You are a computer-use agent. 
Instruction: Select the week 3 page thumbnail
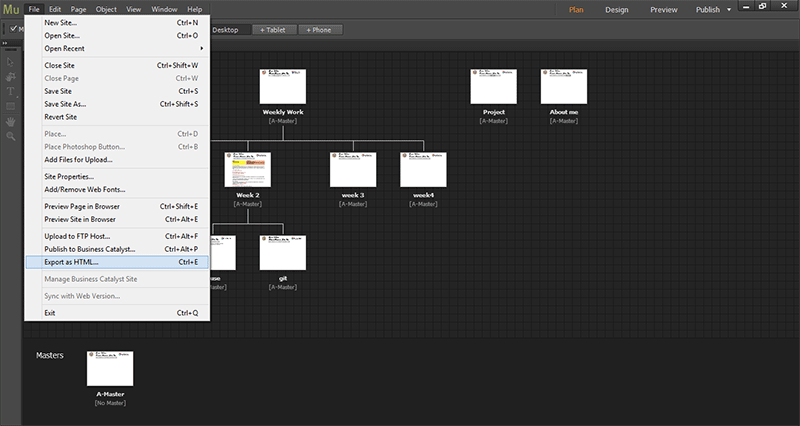[353, 169]
